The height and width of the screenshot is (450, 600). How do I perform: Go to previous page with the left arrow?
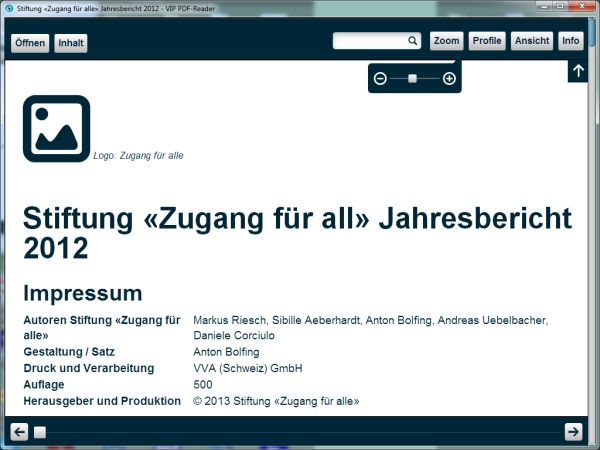[19, 432]
